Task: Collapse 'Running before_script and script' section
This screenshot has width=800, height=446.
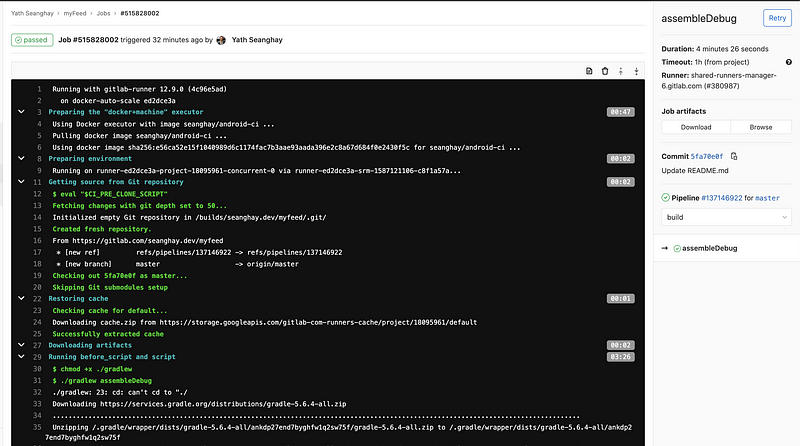Action: pos(21,356)
